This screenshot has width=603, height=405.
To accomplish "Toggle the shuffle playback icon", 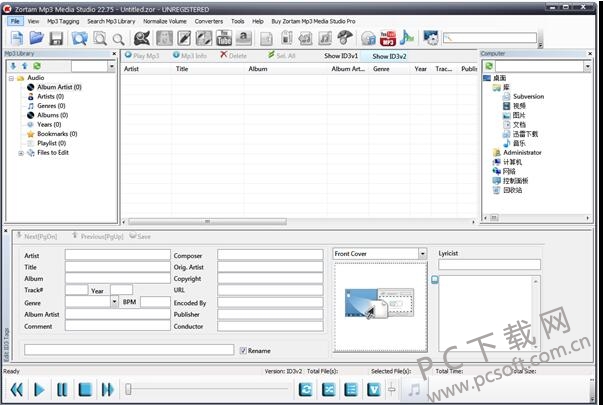I will point(328,390).
